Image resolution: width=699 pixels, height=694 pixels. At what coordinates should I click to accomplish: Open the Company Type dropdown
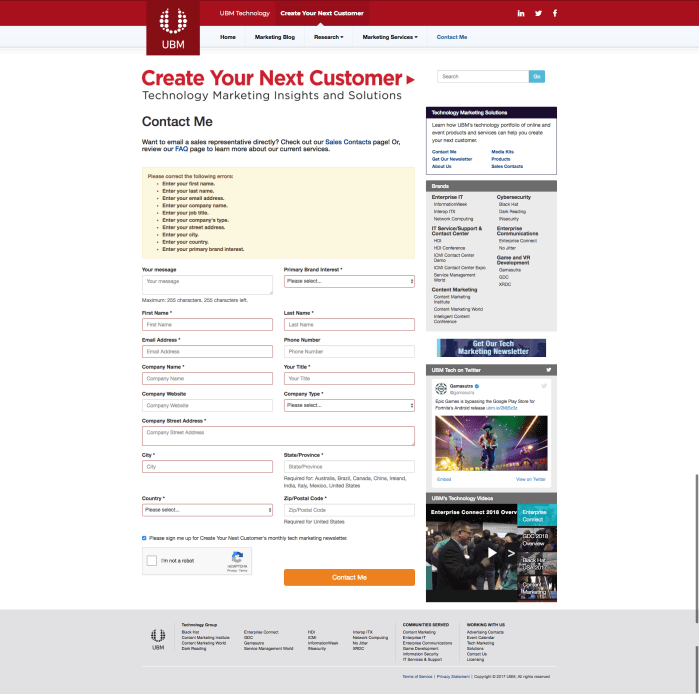pyautogui.click(x=349, y=406)
